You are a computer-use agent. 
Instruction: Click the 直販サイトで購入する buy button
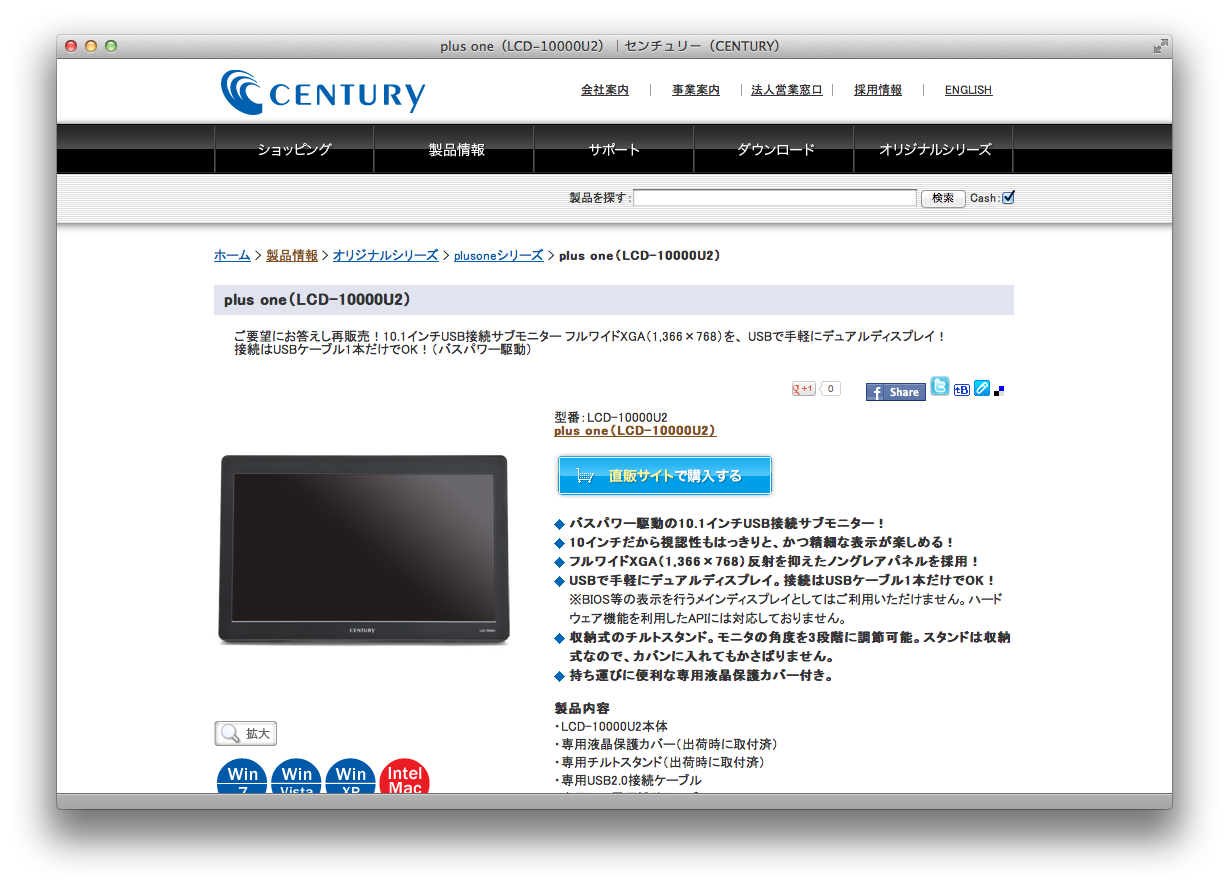point(665,476)
